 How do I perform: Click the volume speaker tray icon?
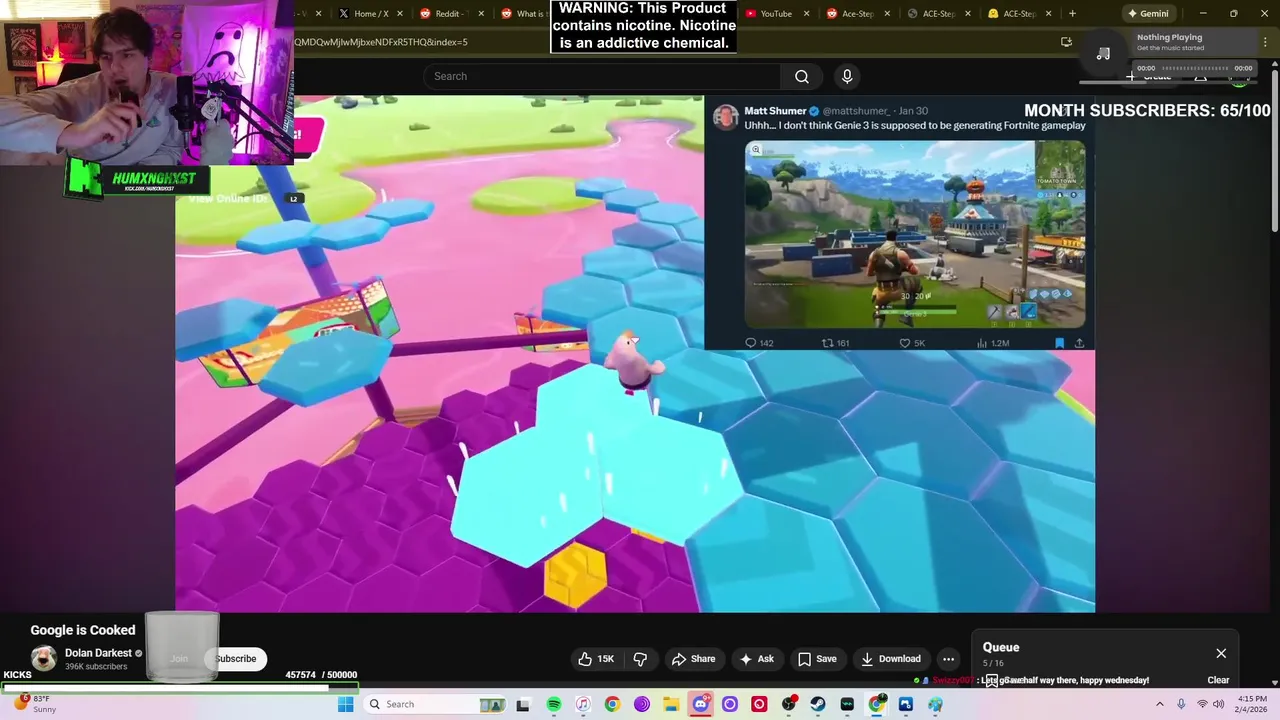pyautogui.click(x=1218, y=704)
